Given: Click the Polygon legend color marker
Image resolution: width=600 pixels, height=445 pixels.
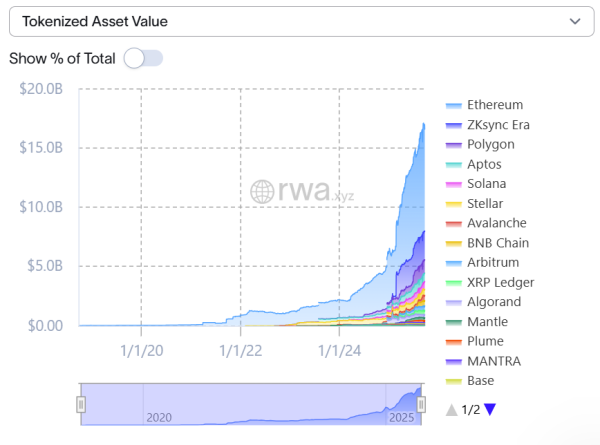Looking at the screenshot, I should coord(453,145).
